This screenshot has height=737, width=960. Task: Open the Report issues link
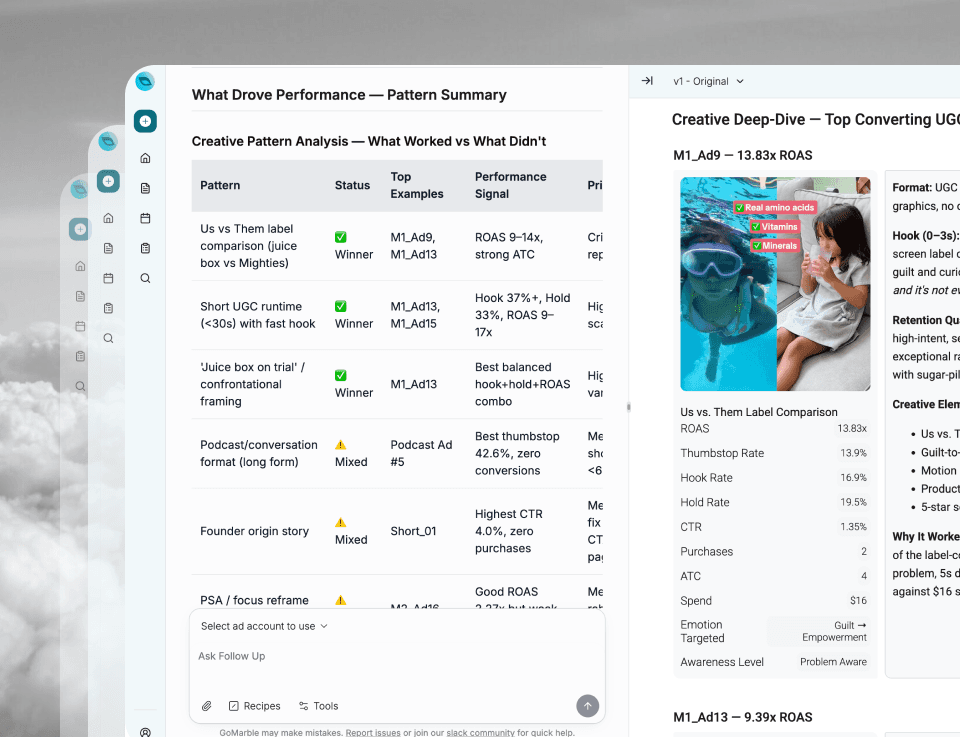373,732
